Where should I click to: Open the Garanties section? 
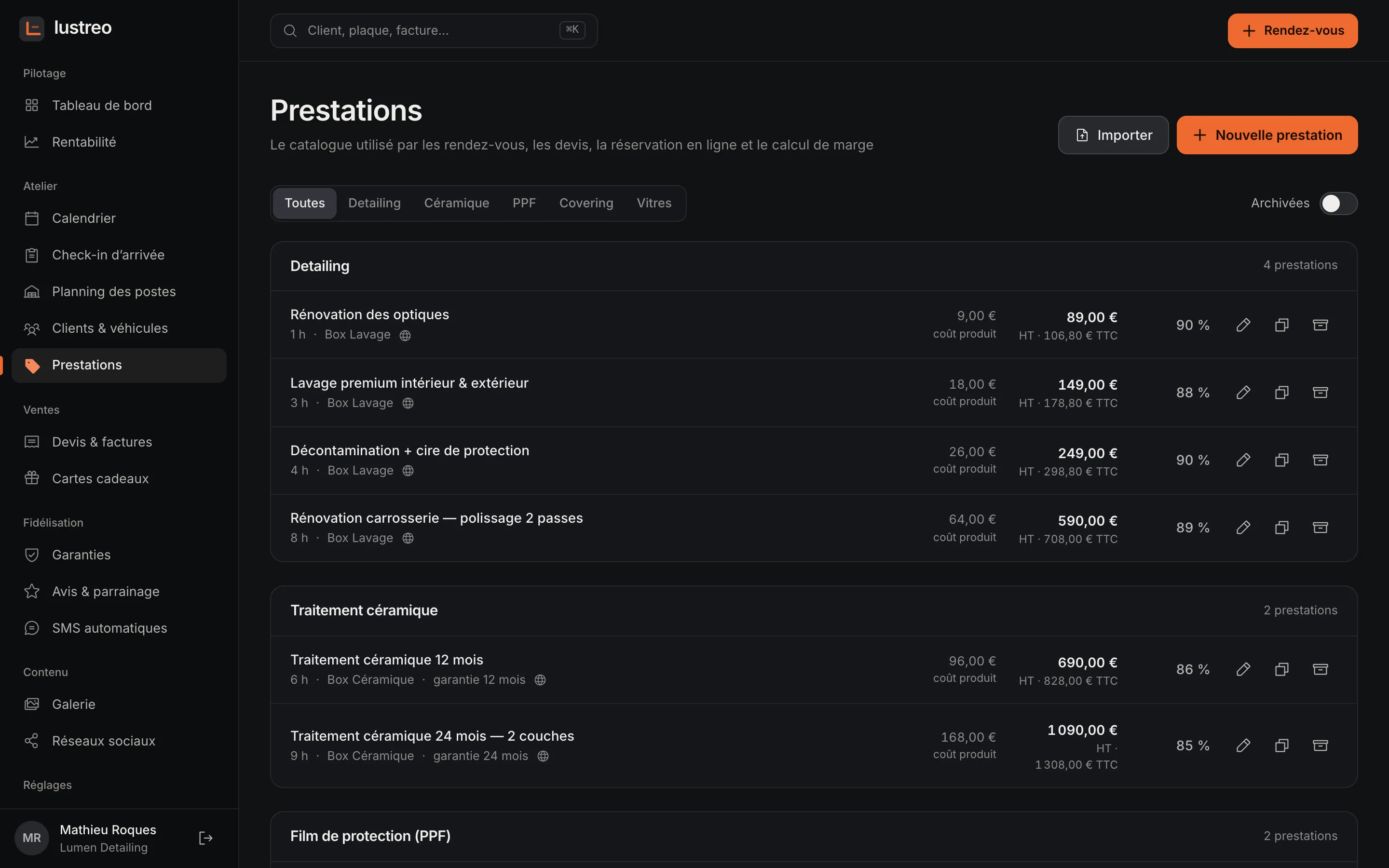click(119, 555)
